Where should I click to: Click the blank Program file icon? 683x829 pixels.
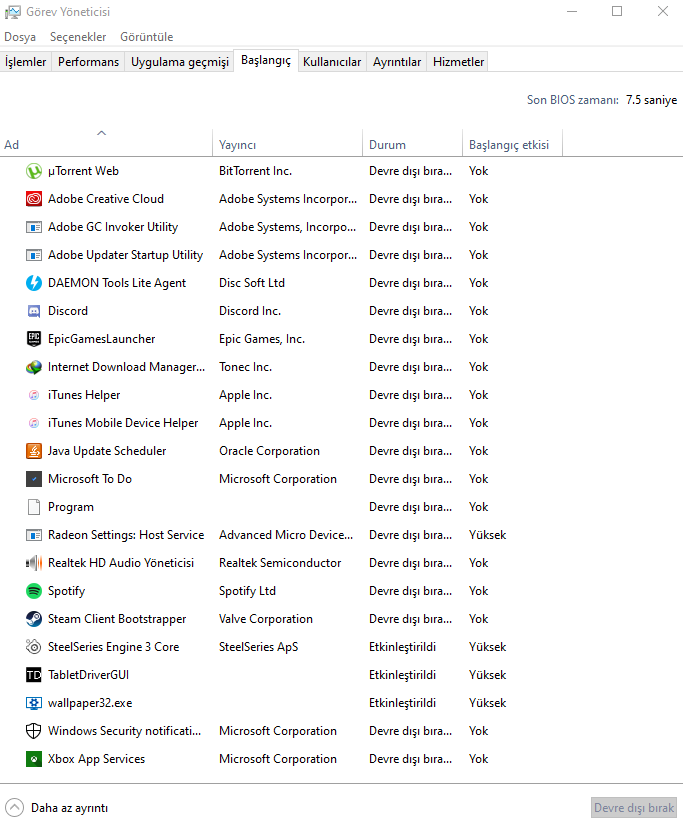click(x=34, y=507)
